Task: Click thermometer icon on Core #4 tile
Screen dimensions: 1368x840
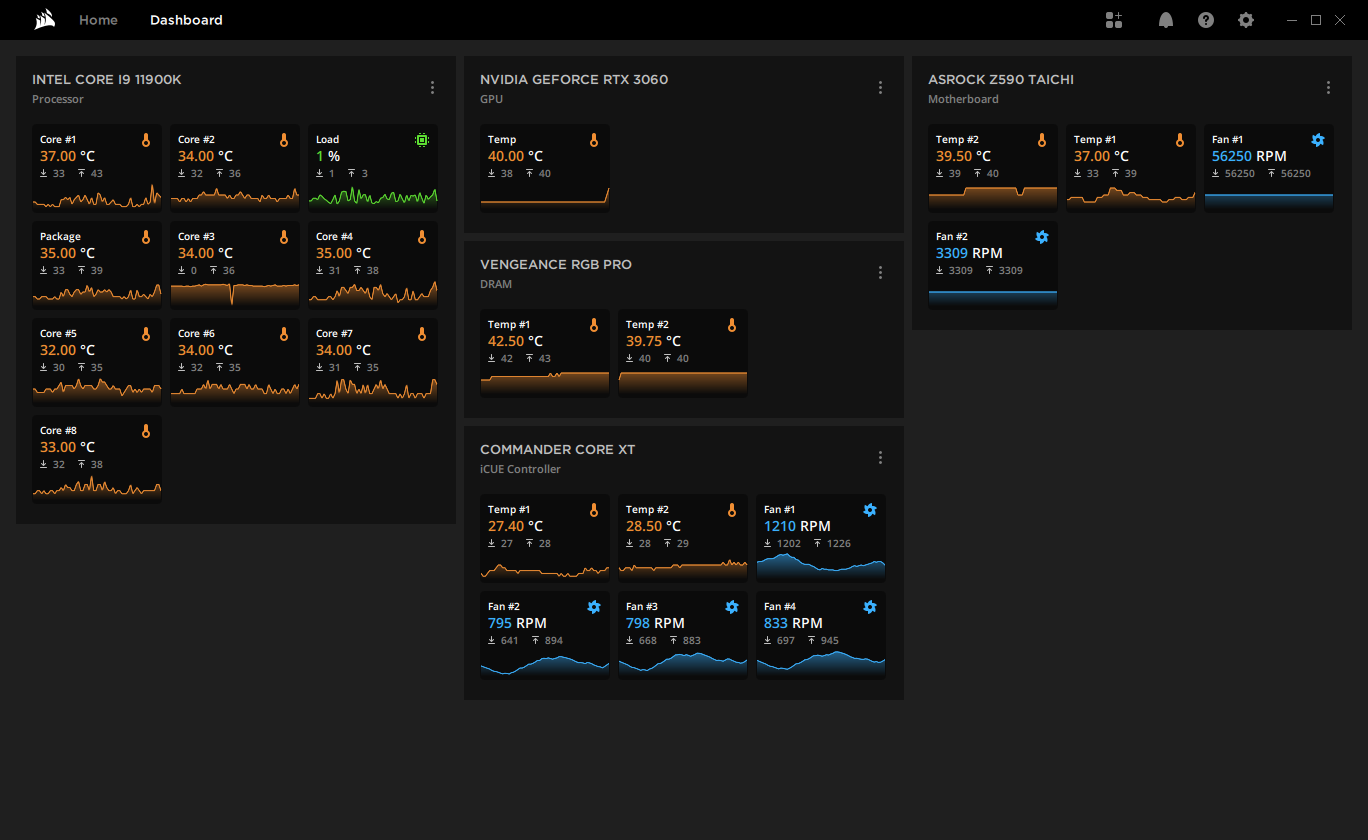Action: point(422,237)
